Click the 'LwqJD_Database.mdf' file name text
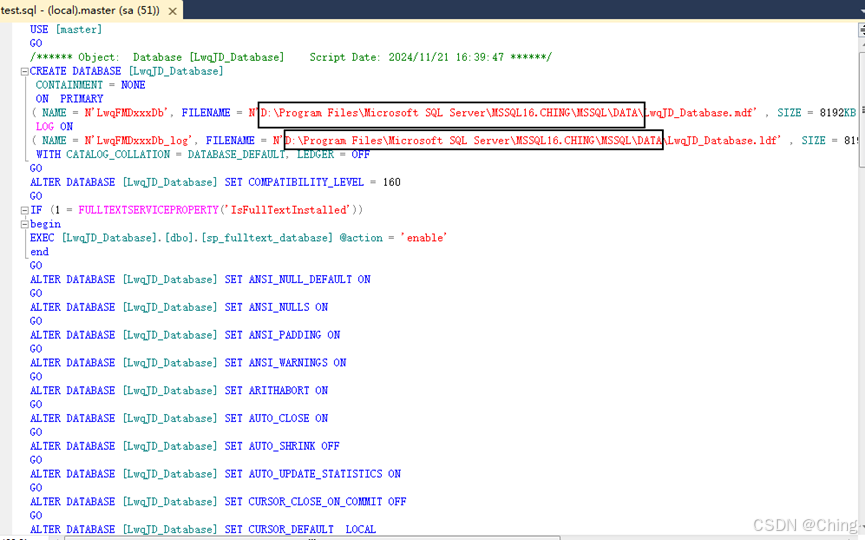 [x=701, y=113]
